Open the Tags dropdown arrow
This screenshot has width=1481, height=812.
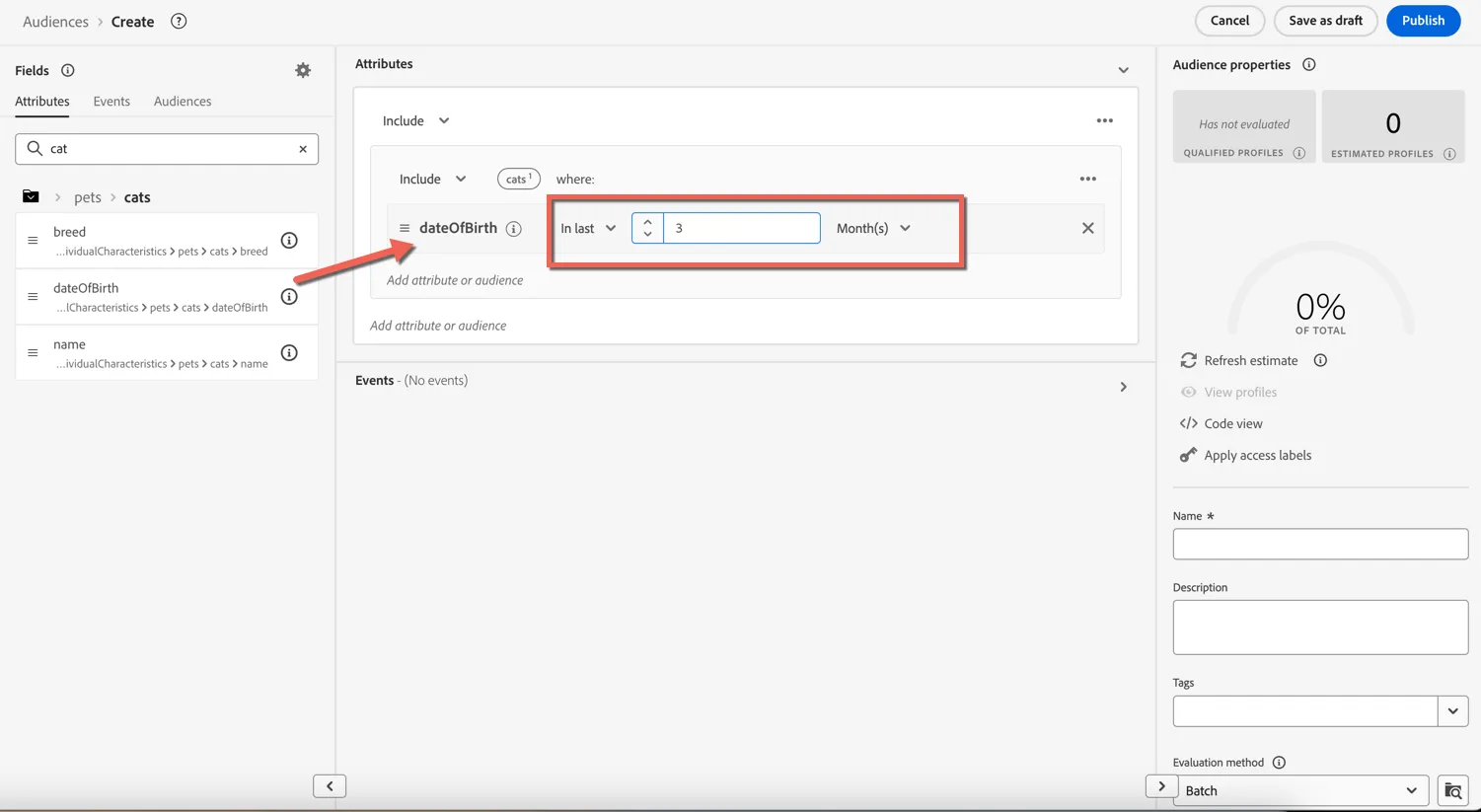[x=1452, y=711]
